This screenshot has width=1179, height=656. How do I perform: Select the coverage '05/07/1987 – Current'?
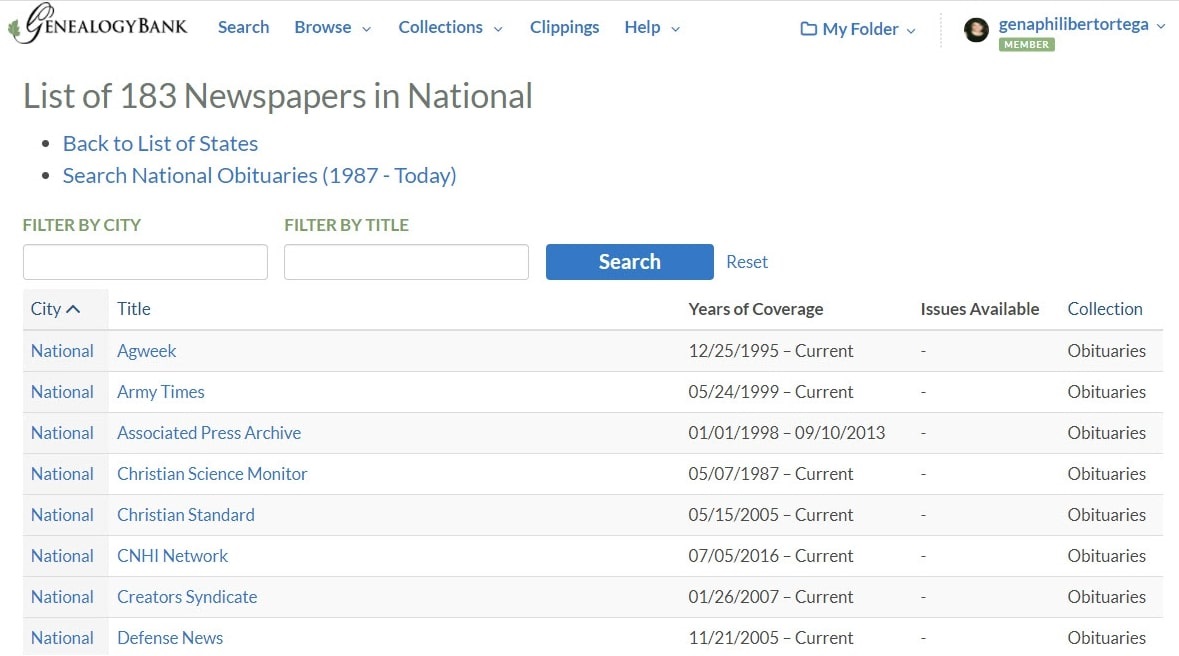pos(771,474)
